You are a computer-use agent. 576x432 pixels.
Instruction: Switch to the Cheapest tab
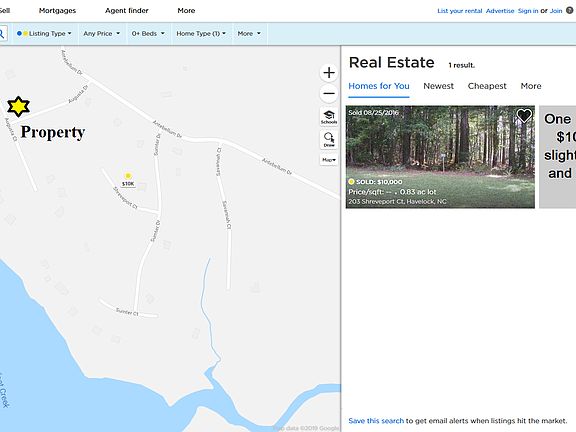pyautogui.click(x=487, y=86)
